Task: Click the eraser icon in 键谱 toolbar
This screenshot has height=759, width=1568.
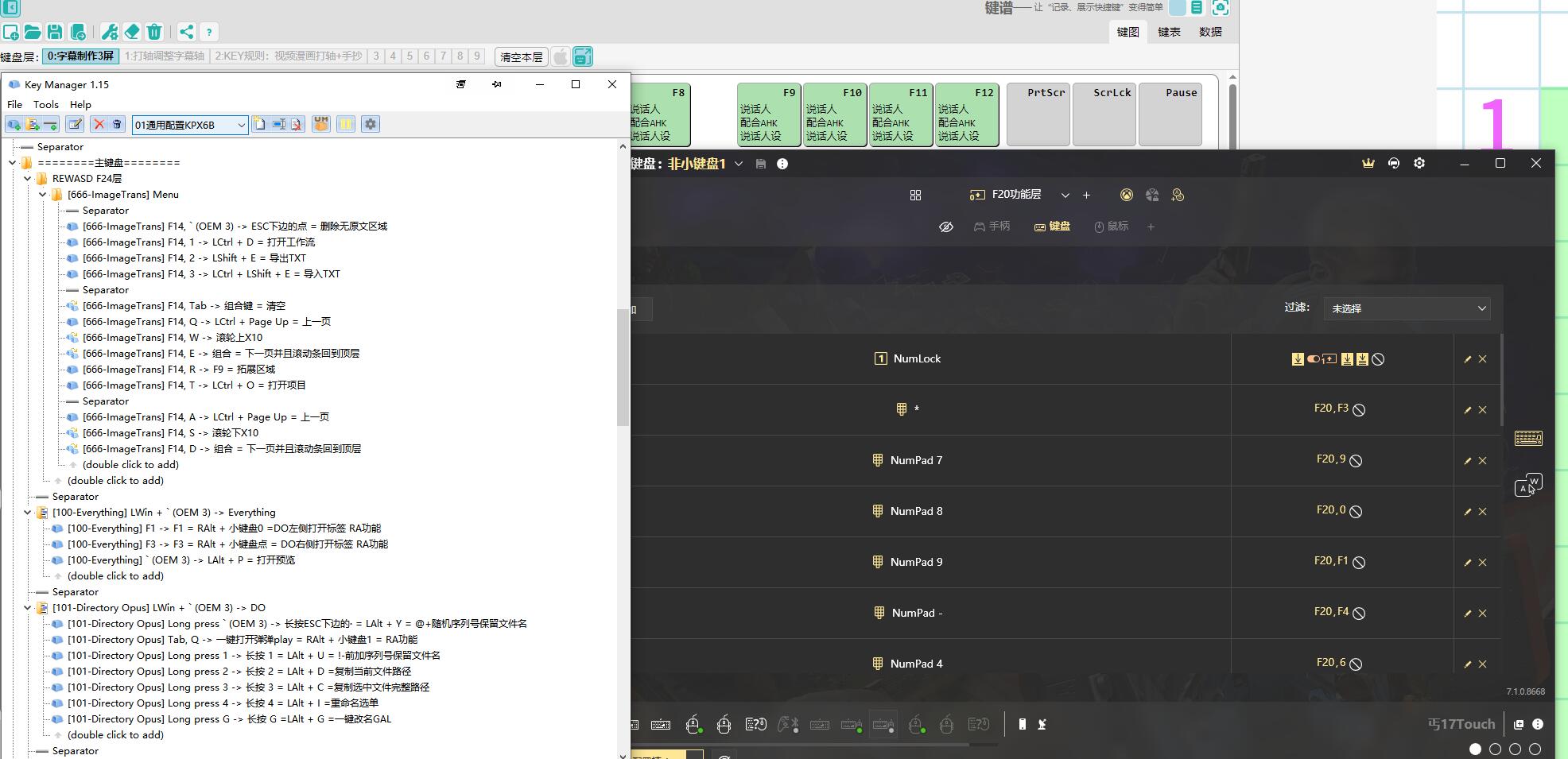Action: 132,32
